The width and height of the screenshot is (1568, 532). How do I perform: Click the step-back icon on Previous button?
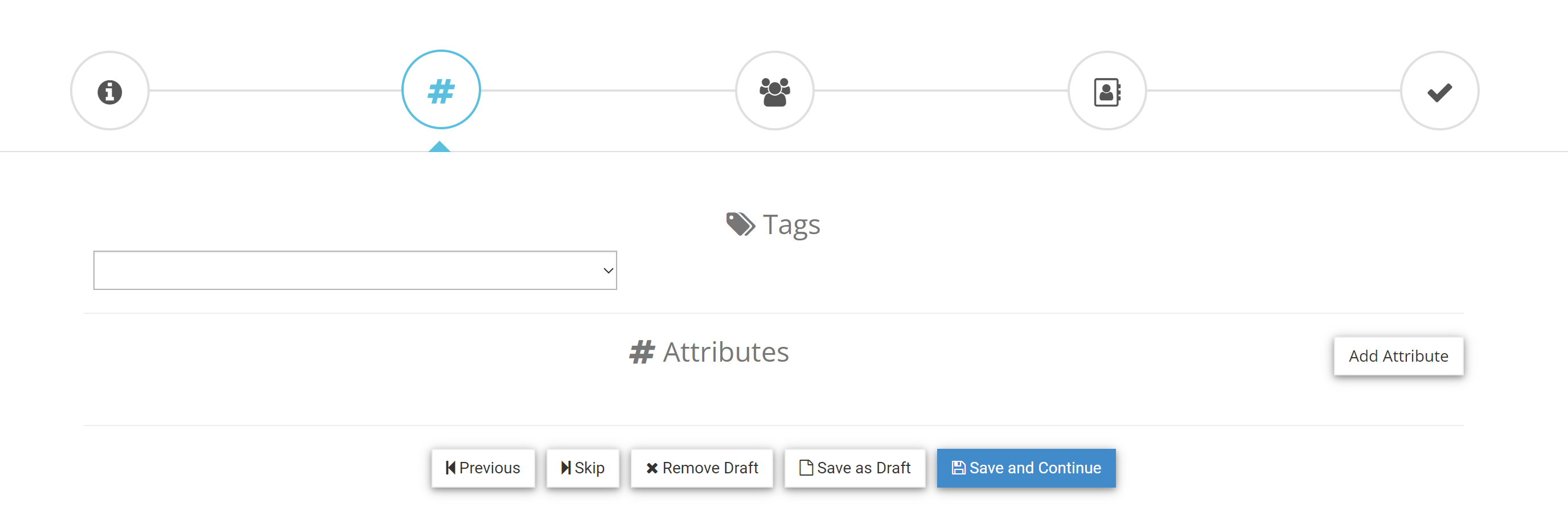pos(450,468)
